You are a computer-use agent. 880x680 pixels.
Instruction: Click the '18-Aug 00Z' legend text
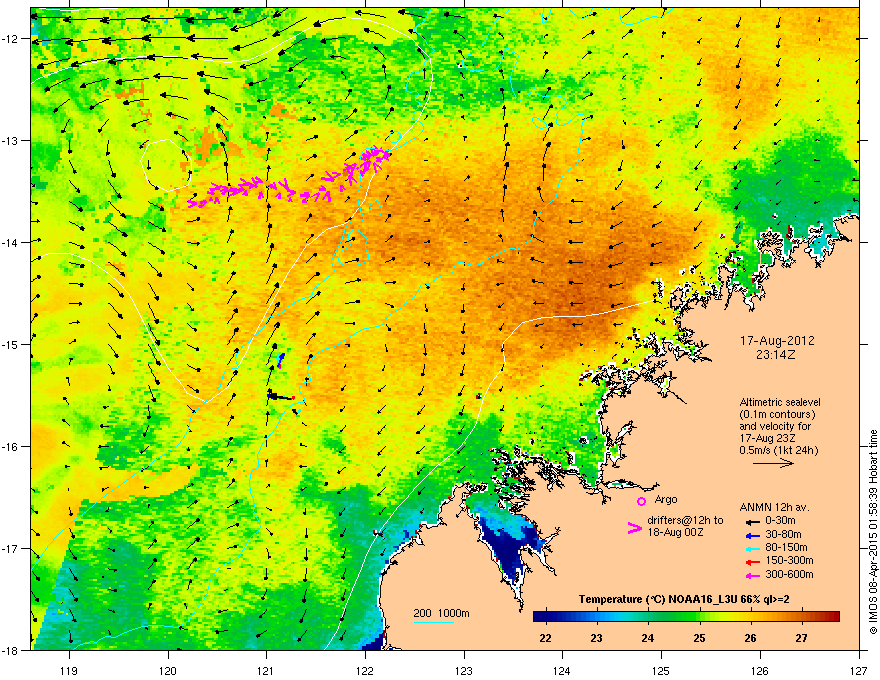pos(675,532)
